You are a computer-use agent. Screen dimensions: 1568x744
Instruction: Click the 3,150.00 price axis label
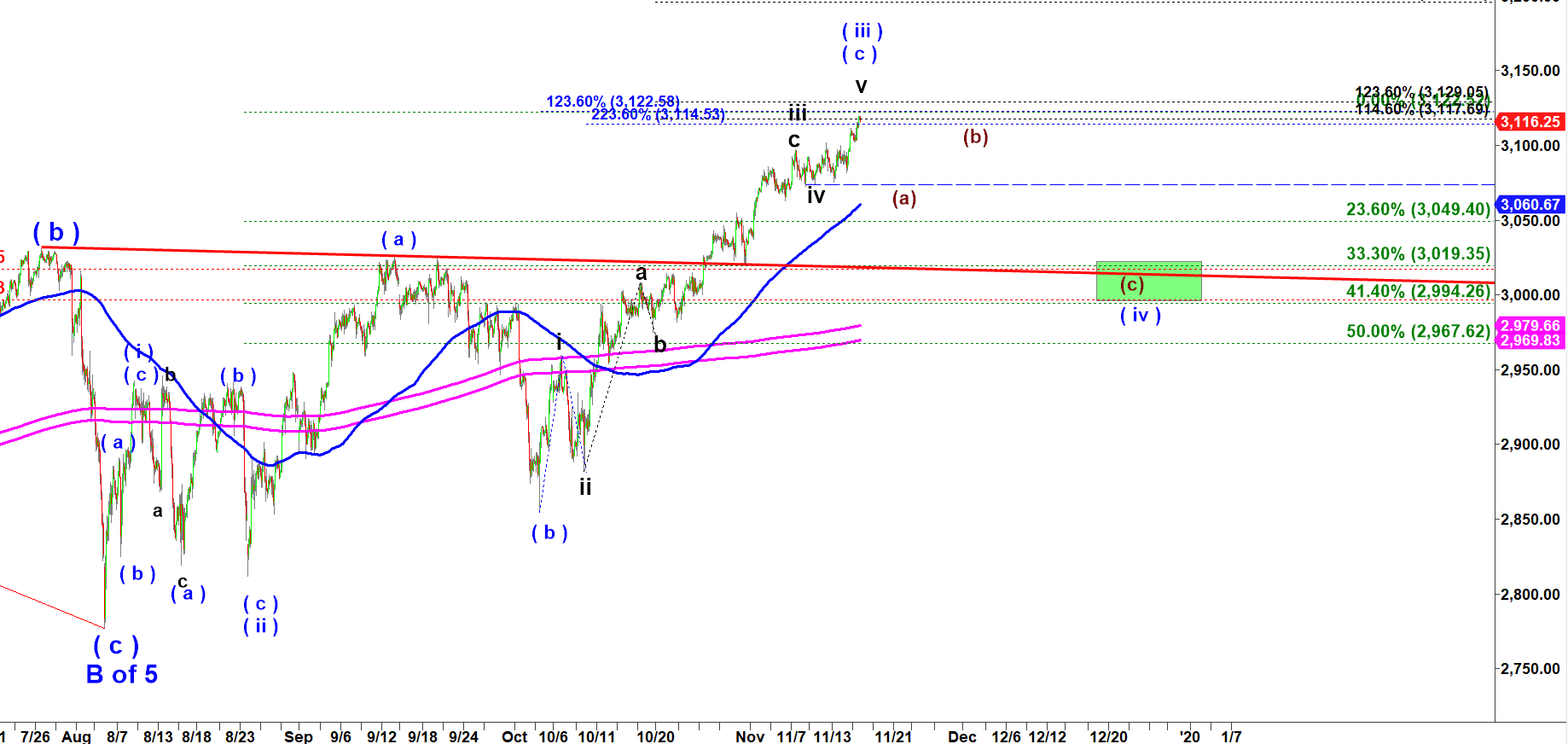1530,71
